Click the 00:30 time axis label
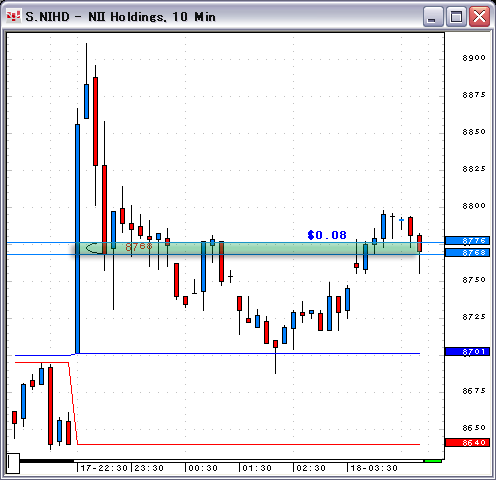This screenshot has height=480, width=496. coord(203,468)
